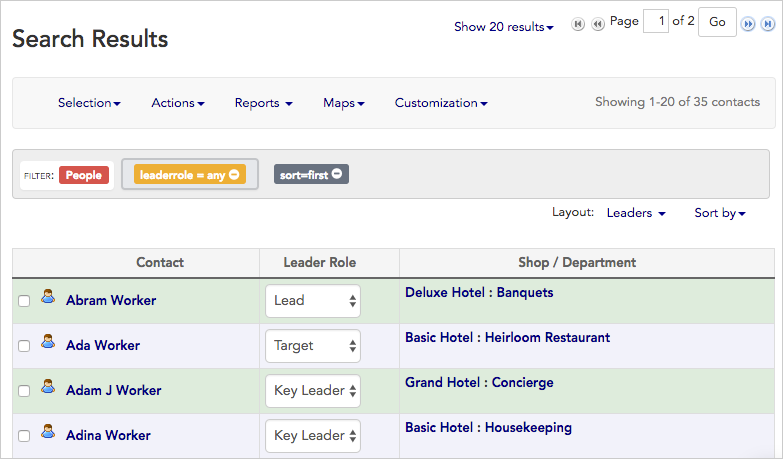Open Leader Role dropdown for Abram Worker

tap(312, 301)
